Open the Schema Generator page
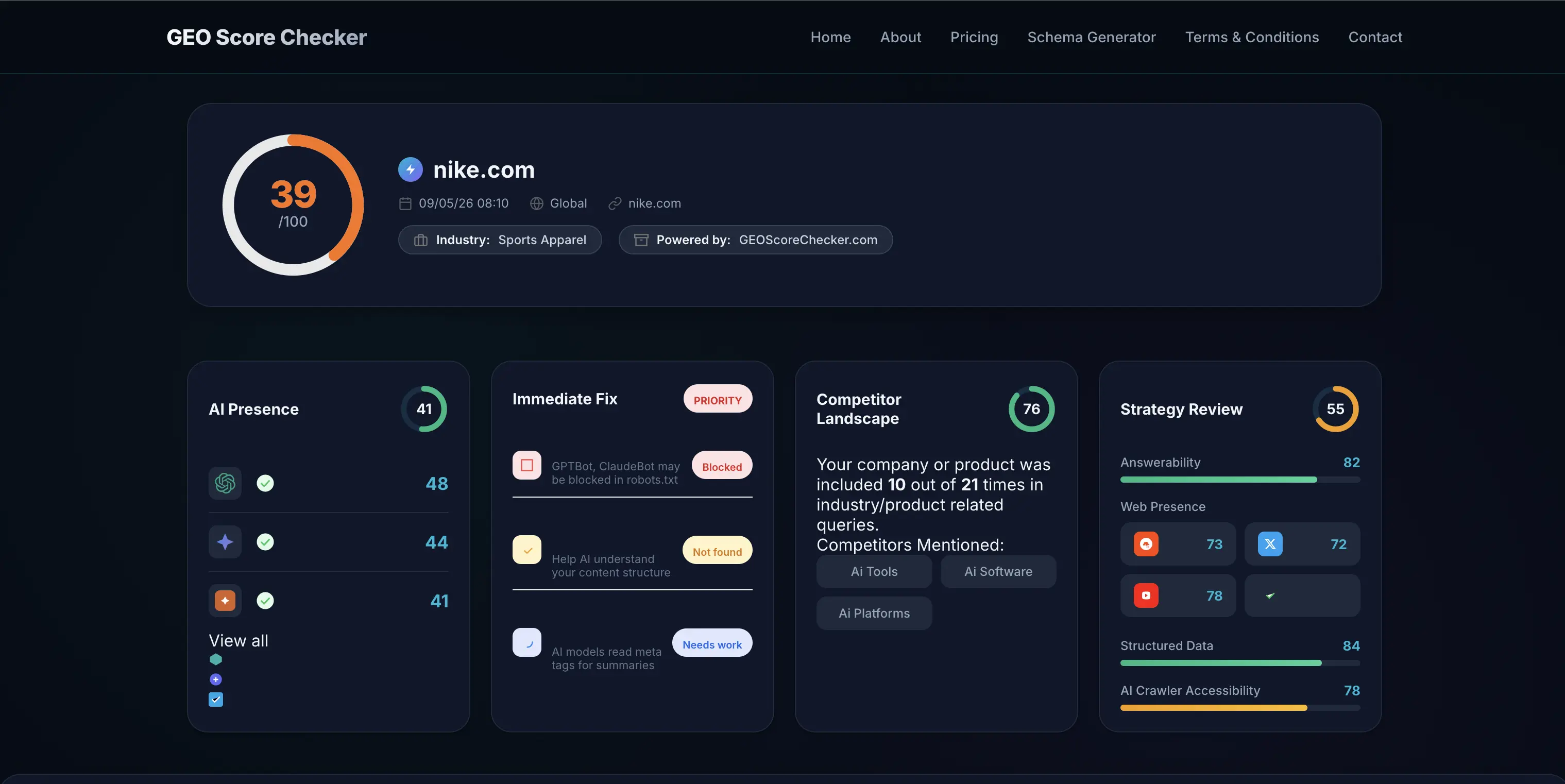 [x=1091, y=37]
